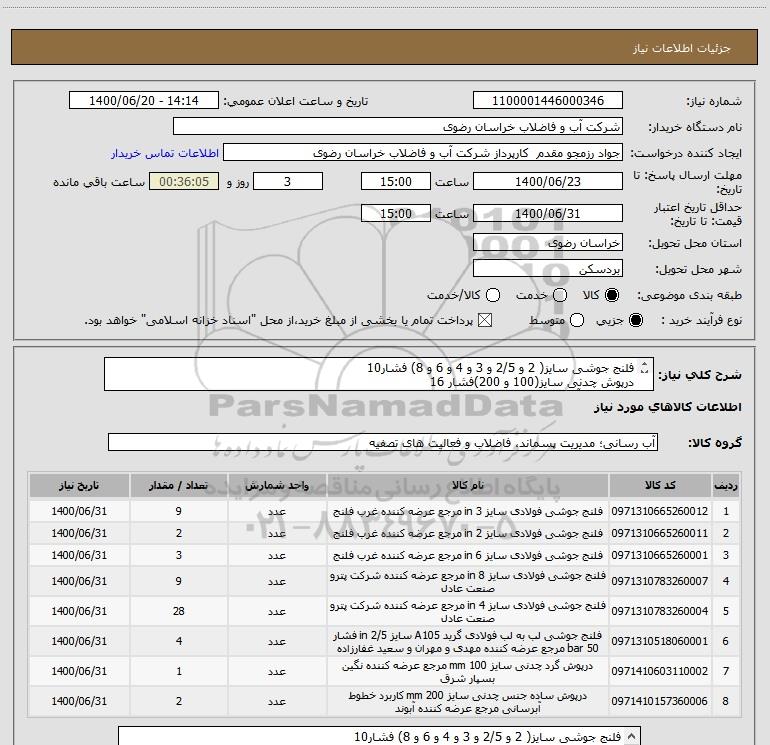Viewport: 770px width, 745px height.
Task: Select item code 0971410603110002
Action: 660,671
